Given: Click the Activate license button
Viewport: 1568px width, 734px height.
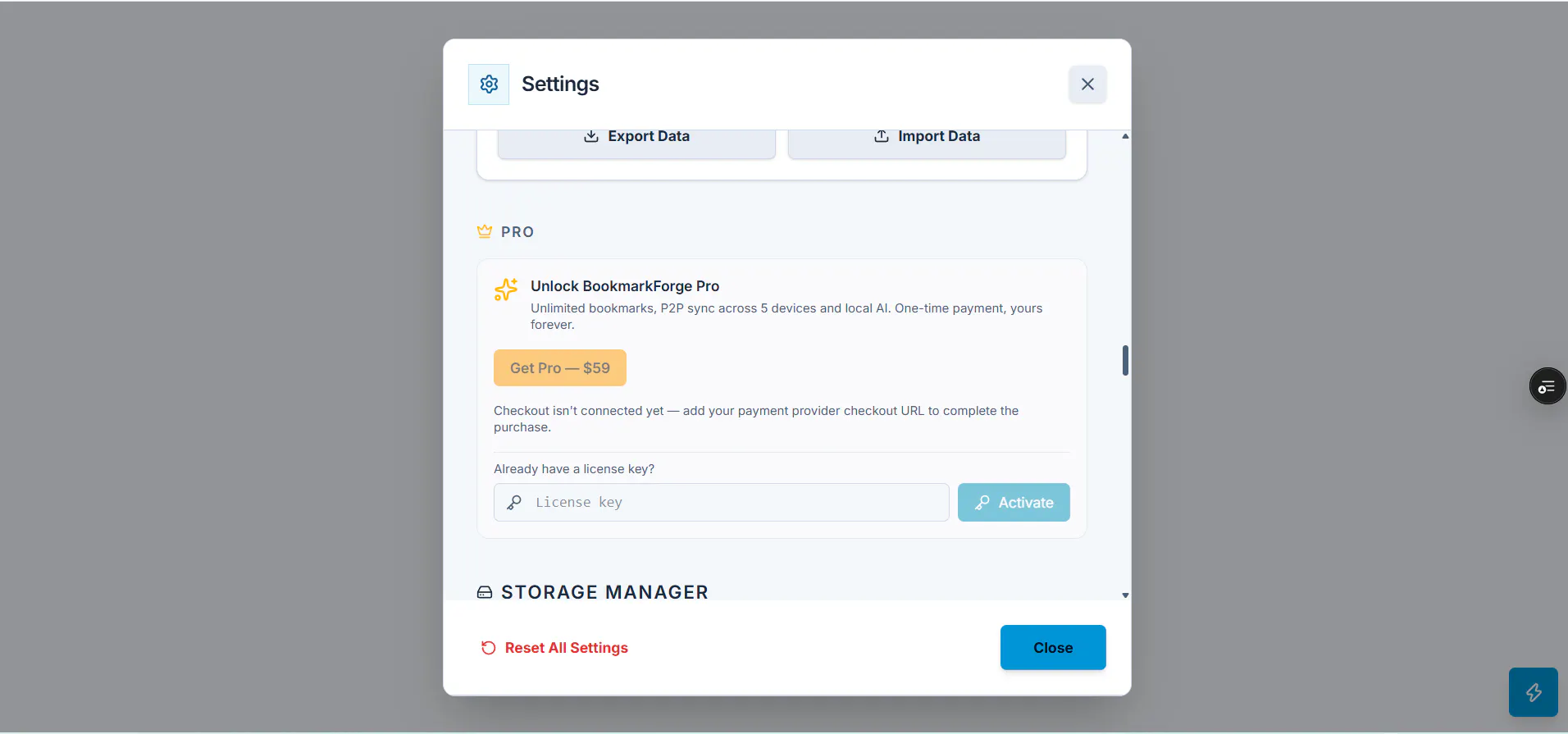Looking at the screenshot, I should click(x=1014, y=502).
